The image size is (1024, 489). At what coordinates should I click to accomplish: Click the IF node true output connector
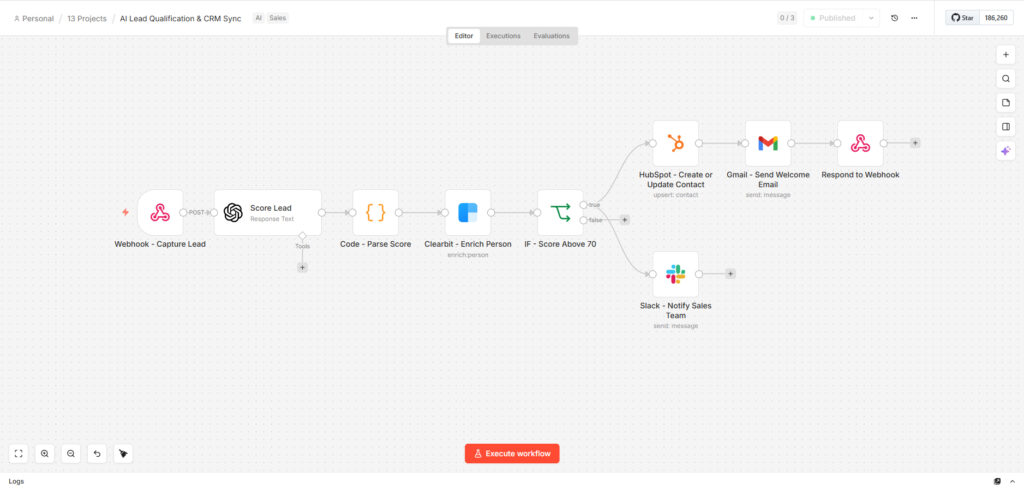583,205
